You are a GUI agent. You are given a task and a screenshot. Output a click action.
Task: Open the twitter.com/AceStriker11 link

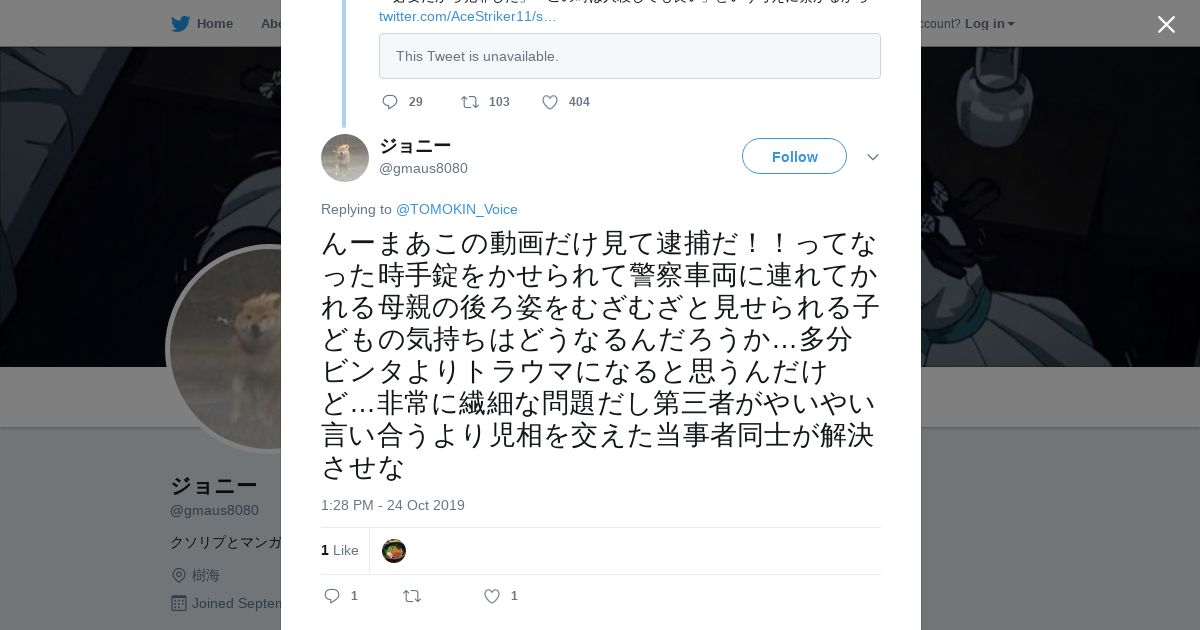tap(468, 17)
